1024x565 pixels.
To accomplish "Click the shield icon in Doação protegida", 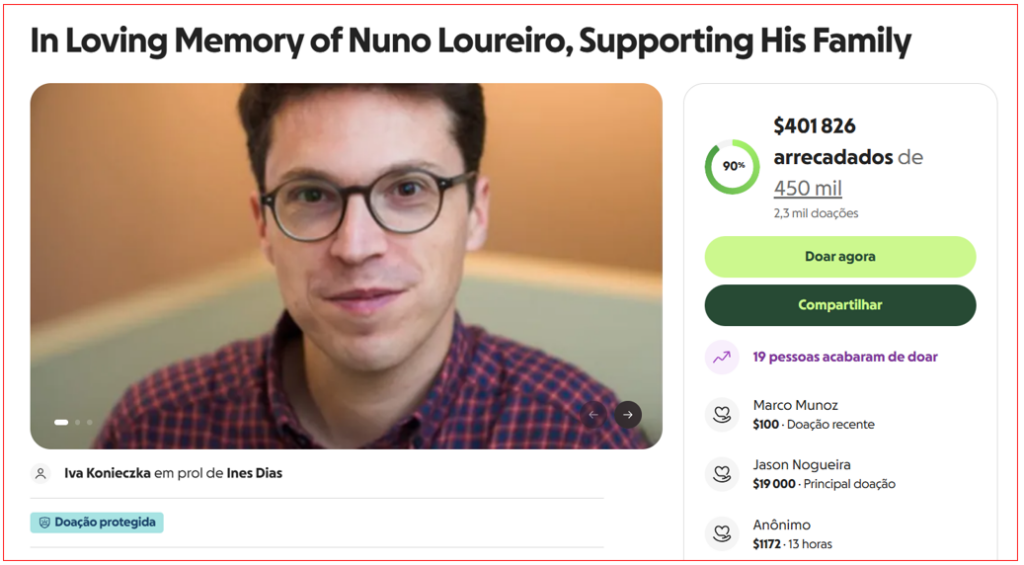I will point(44,523).
